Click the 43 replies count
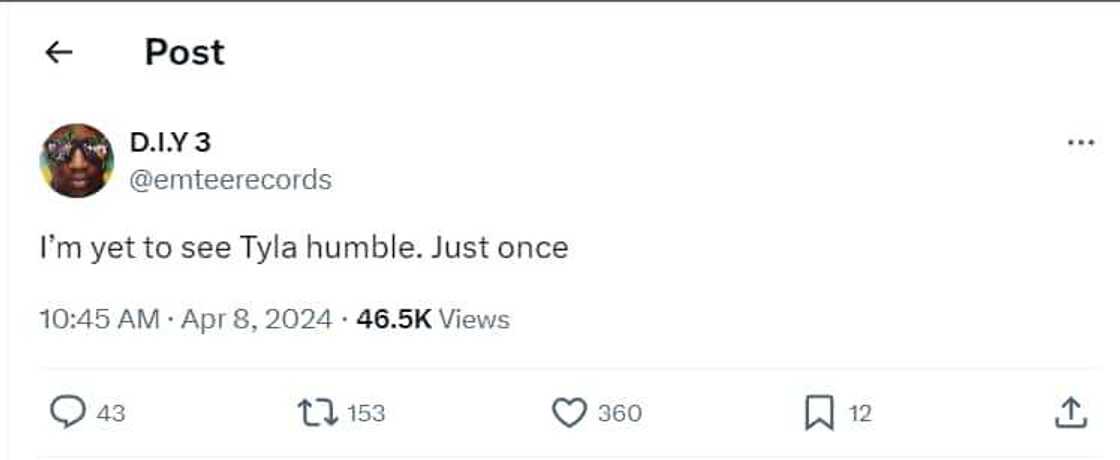The width and height of the screenshot is (1120, 460). tap(111, 413)
